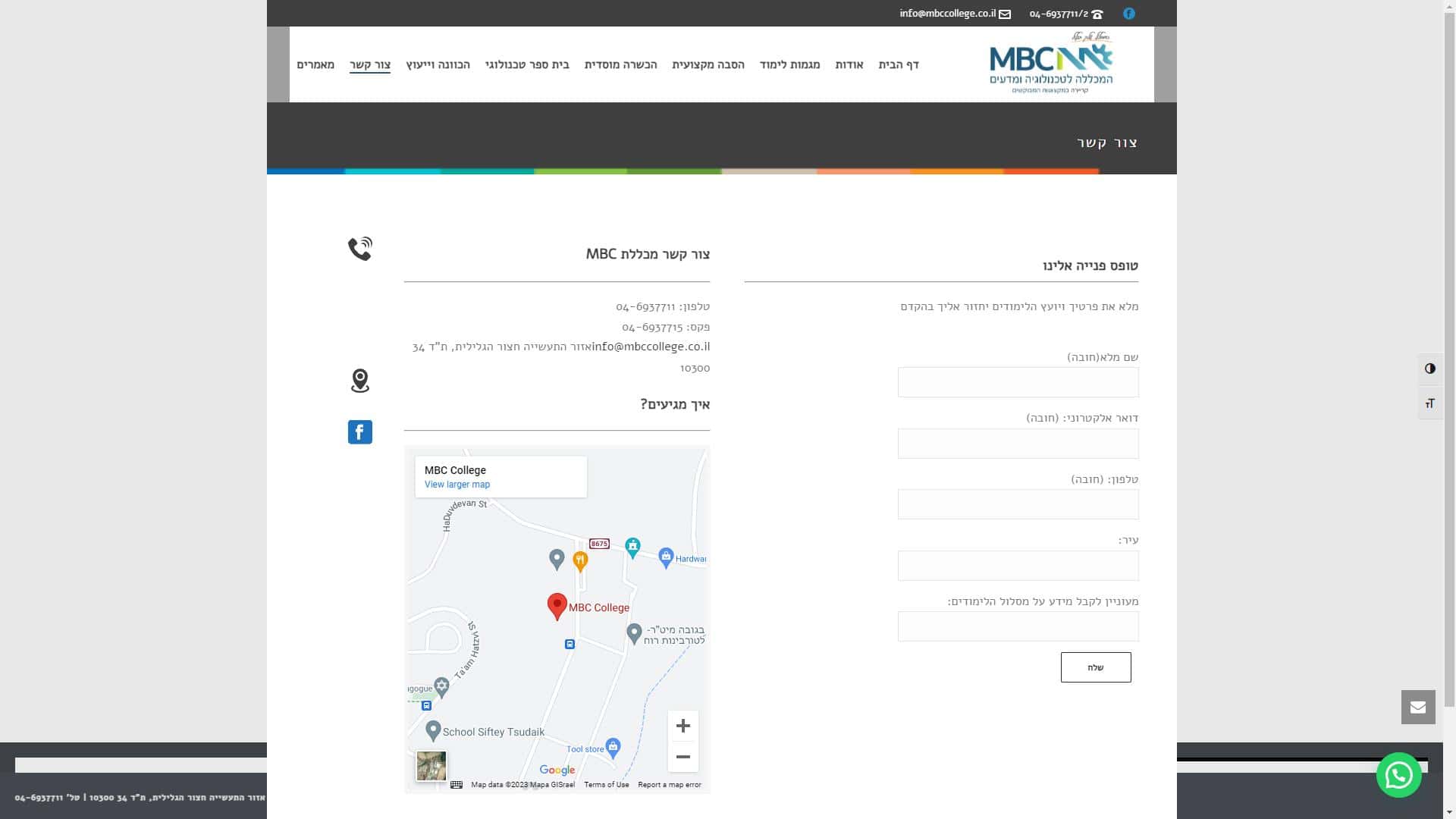This screenshot has width=1456, height=819.
Task: Click 'טופס פנייה אלינו' form heading
Action: (x=1090, y=265)
